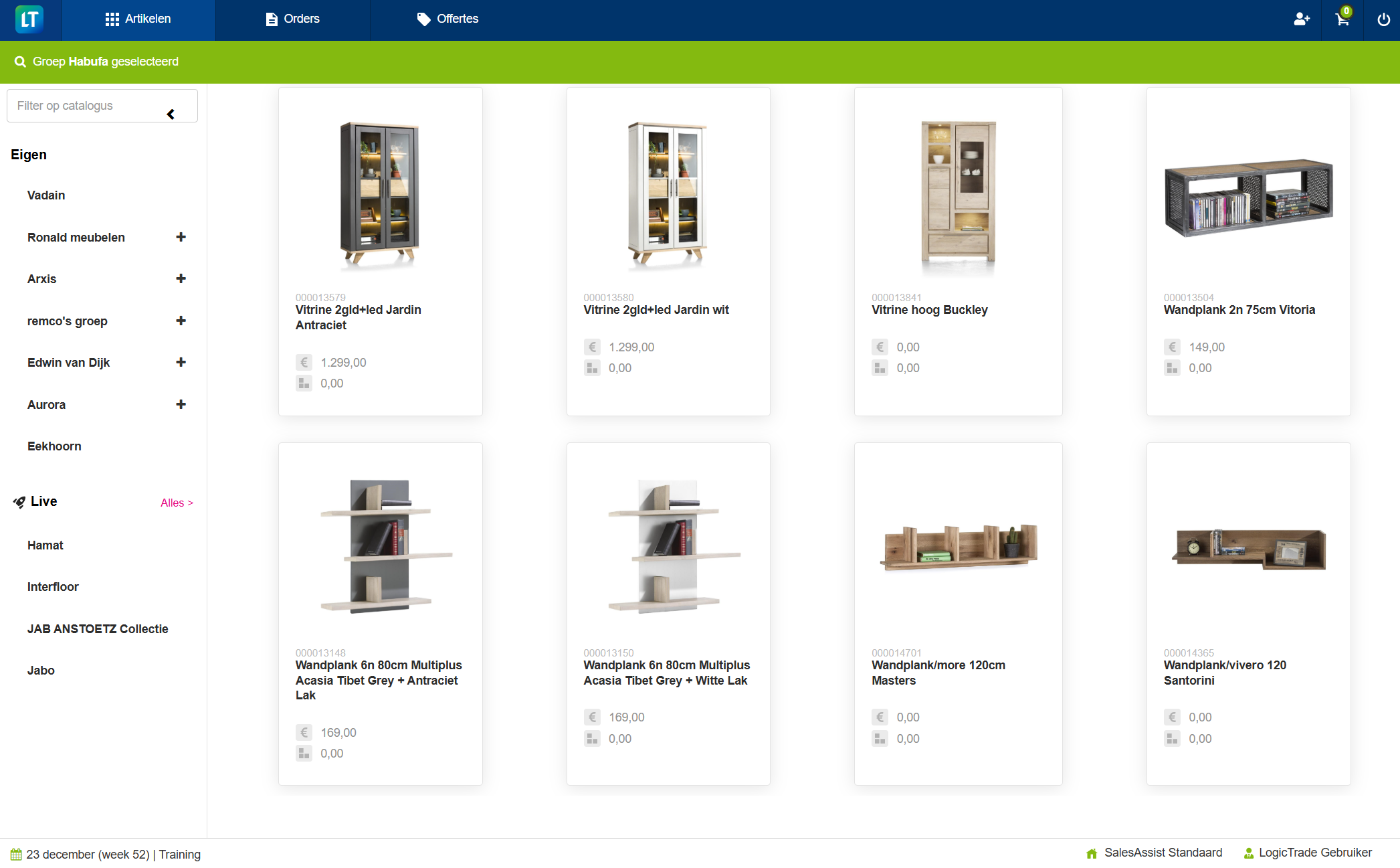Click the add user icon
Screen dimensions: 1400x868
click(1302, 19)
